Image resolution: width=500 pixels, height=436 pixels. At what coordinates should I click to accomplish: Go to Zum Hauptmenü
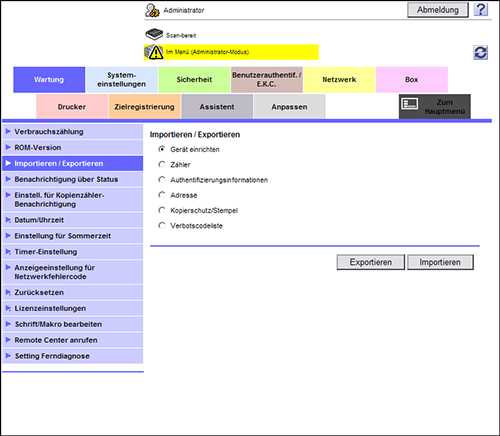(x=435, y=107)
